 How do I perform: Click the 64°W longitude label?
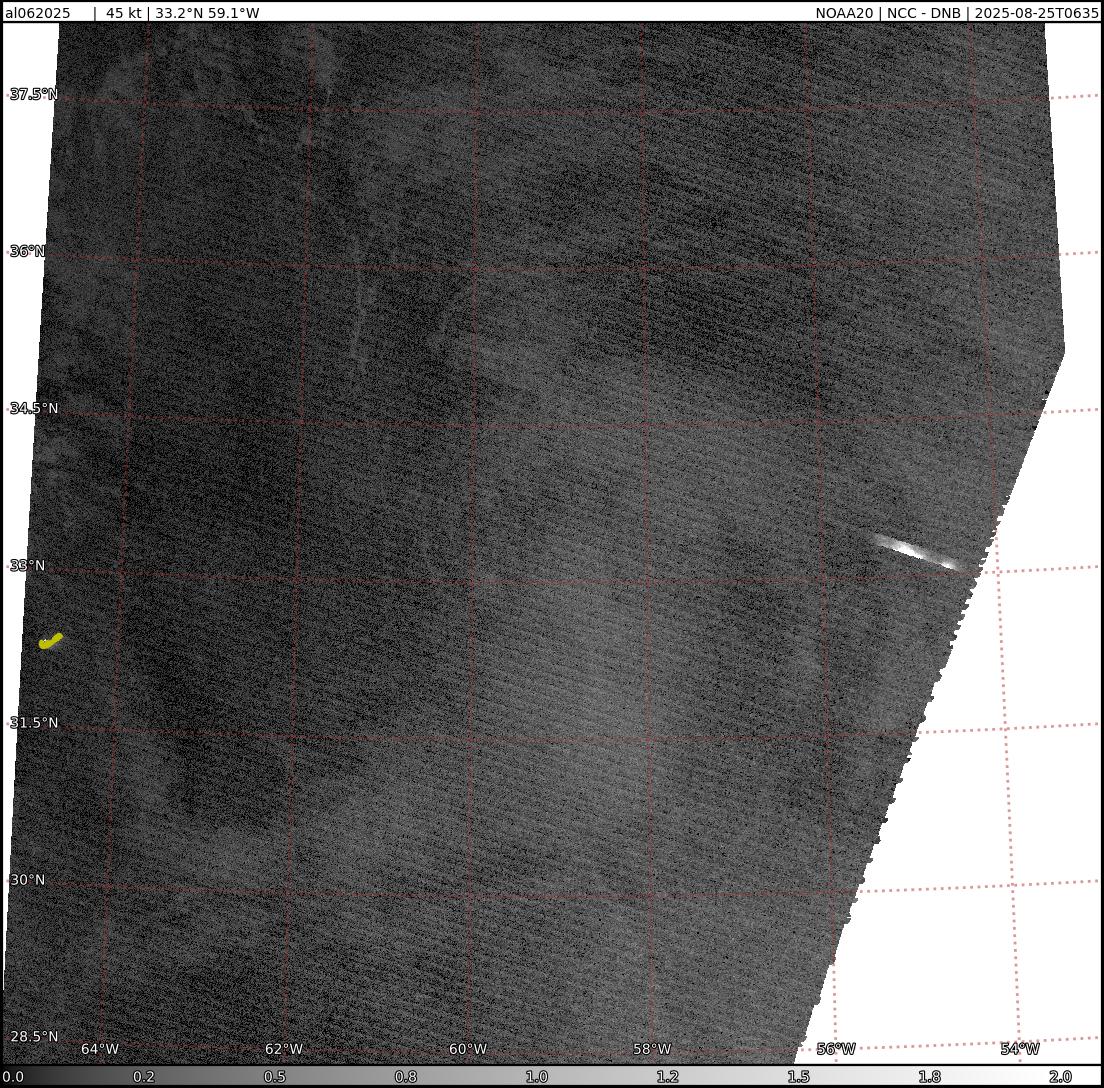(100, 1049)
